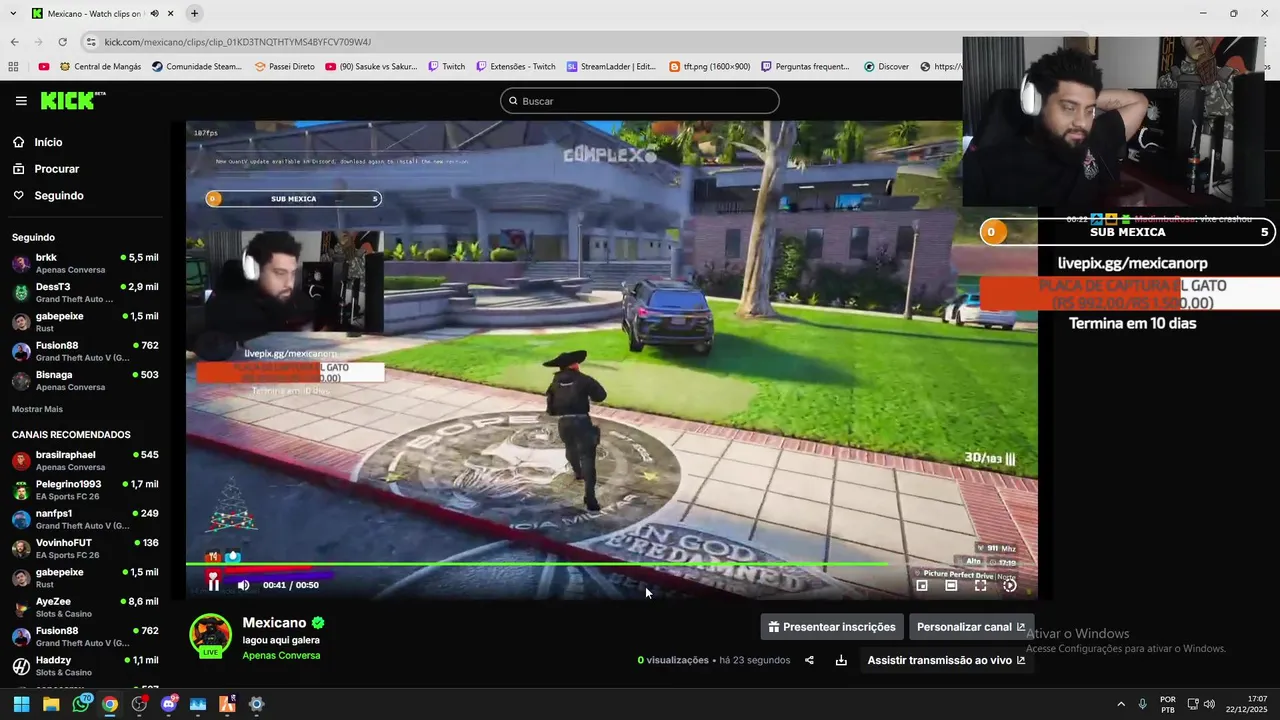This screenshot has width=1280, height=720.
Task: Toggle picture-in-picture mini player
Action: tap(922, 585)
